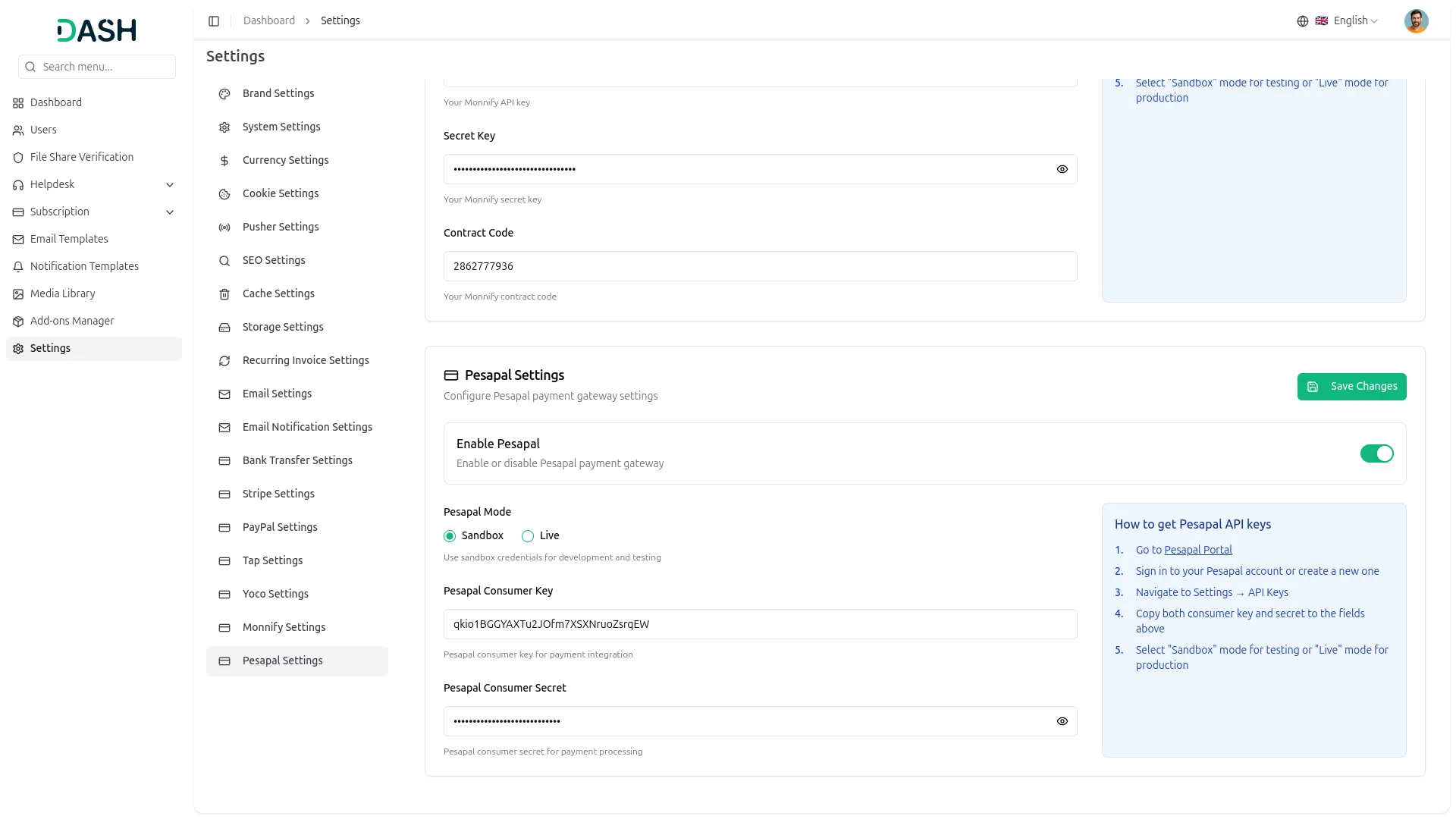Expand the Helpdesk submenu chevron

(170, 185)
